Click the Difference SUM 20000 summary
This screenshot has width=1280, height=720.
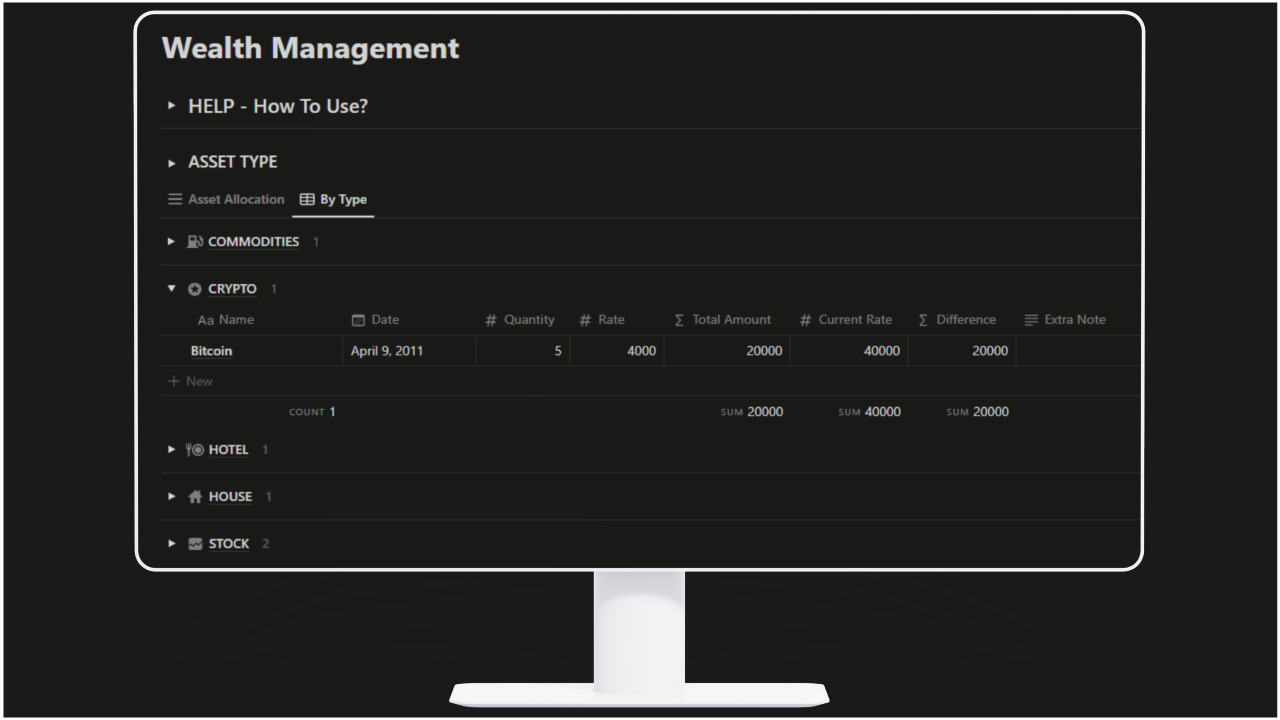pyautogui.click(x=977, y=412)
